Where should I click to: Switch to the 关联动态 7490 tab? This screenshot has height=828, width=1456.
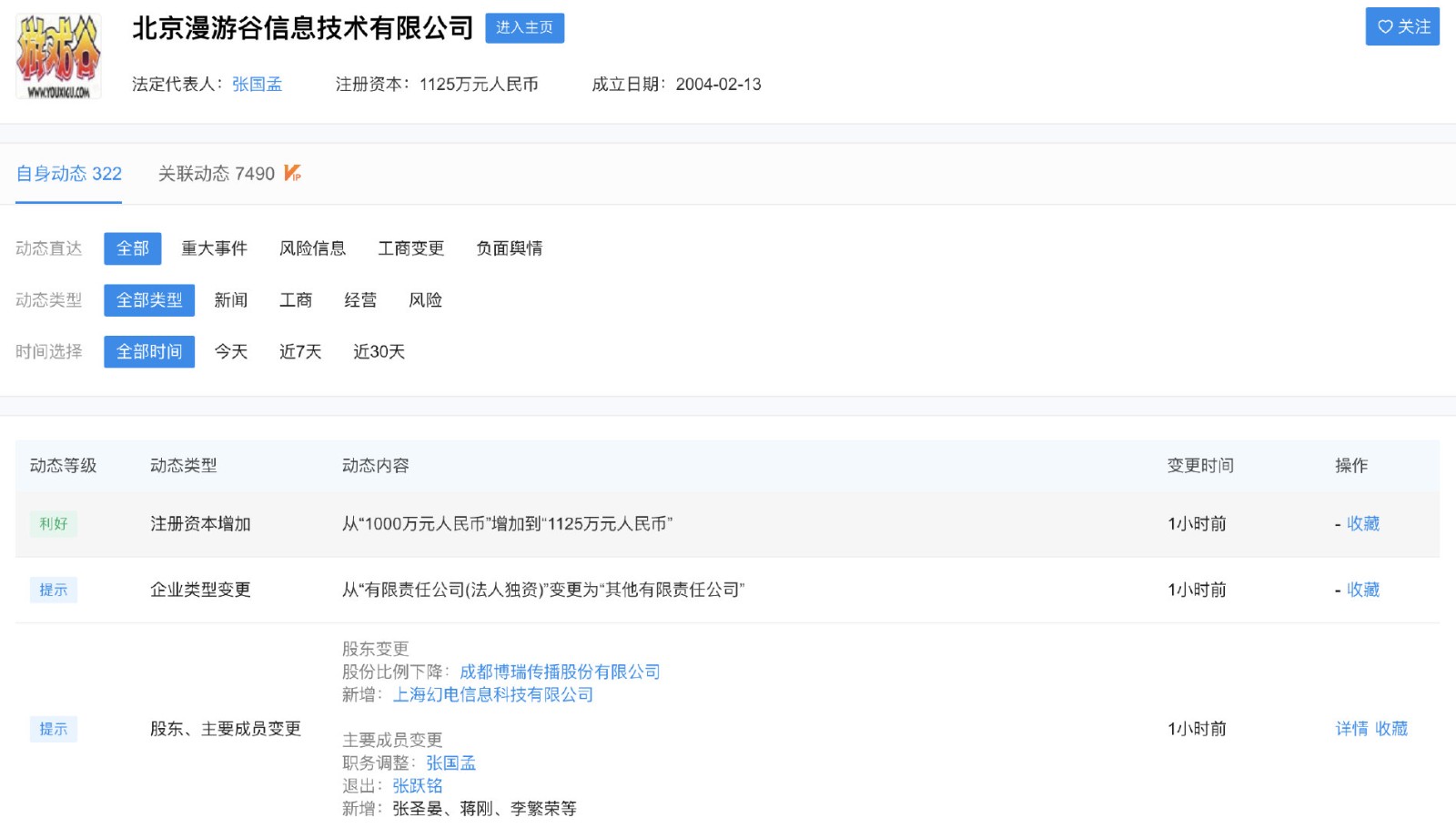pos(217,174)
